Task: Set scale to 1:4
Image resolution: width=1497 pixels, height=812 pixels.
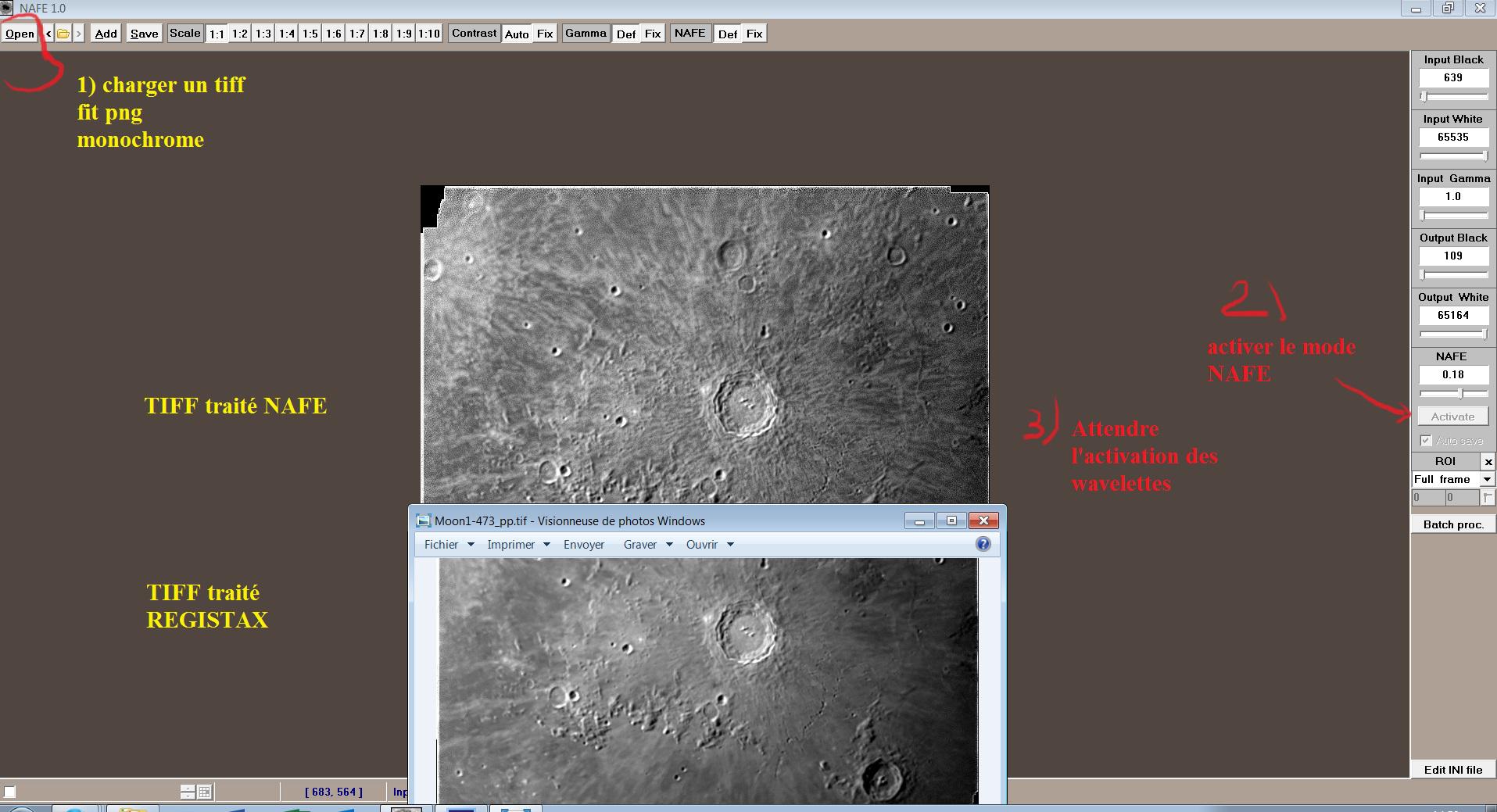Action: pos(287,34)
